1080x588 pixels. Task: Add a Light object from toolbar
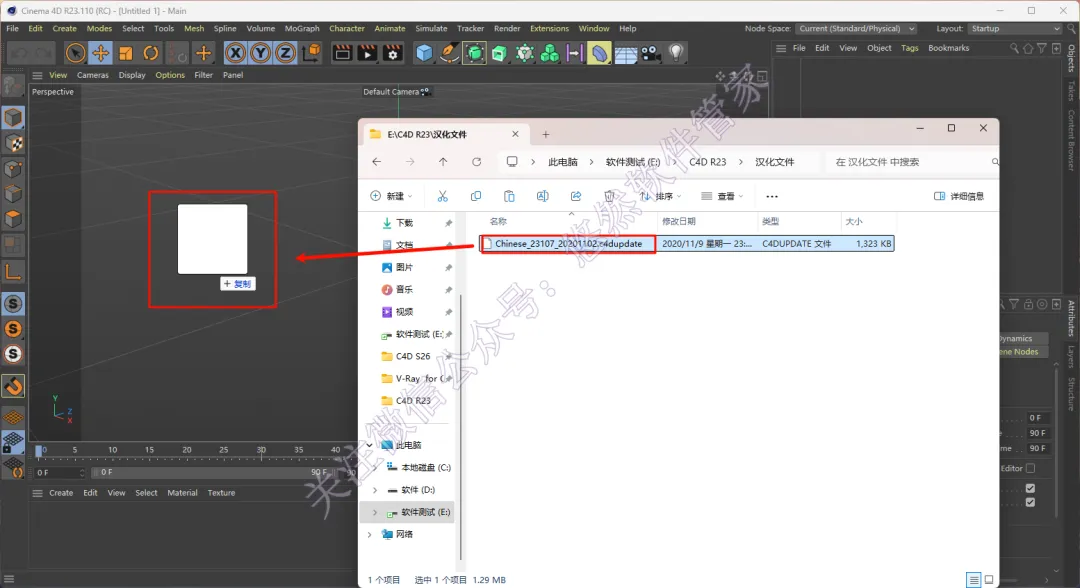[676, 53]
